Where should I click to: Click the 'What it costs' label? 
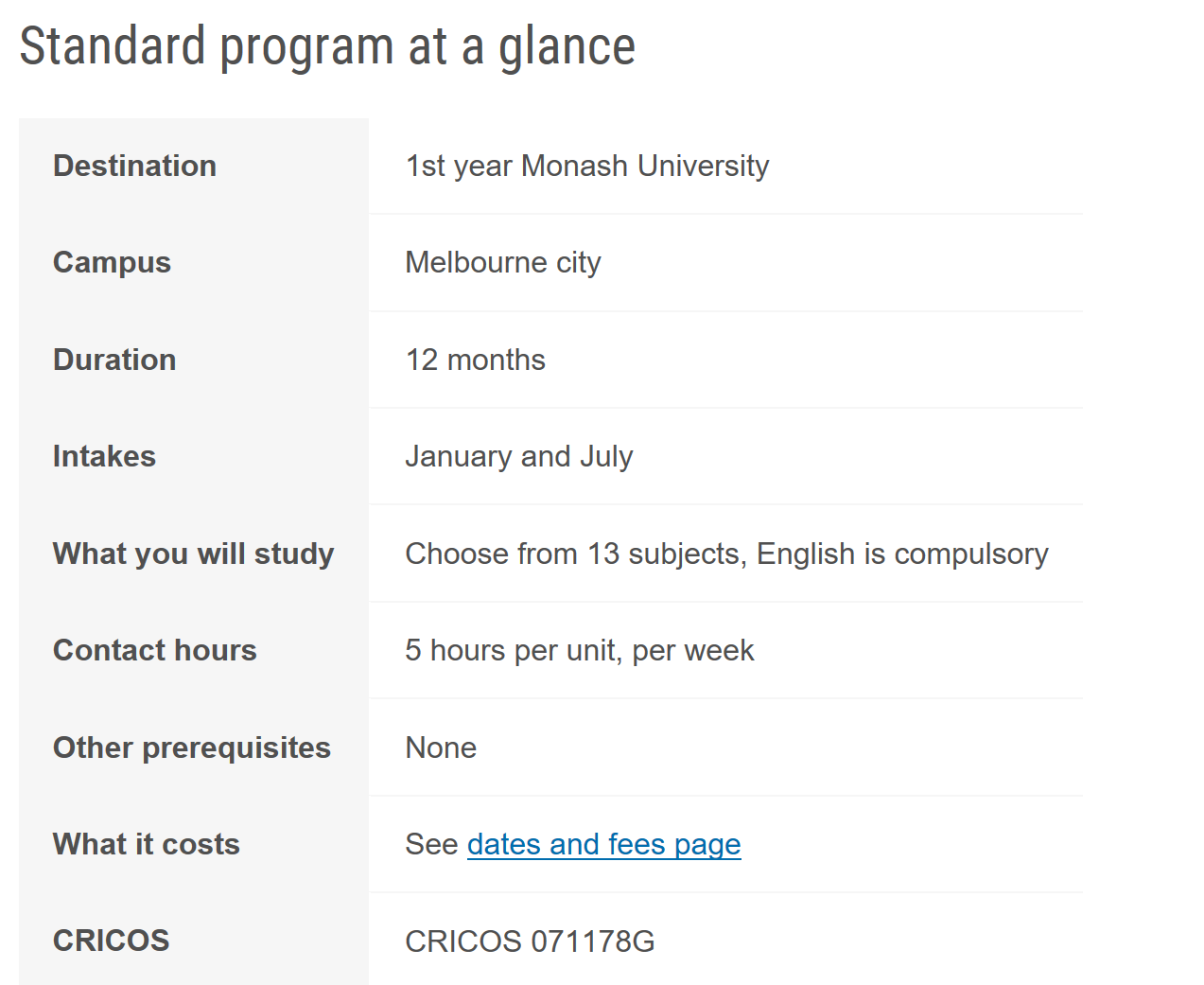(x=147, y=844)
